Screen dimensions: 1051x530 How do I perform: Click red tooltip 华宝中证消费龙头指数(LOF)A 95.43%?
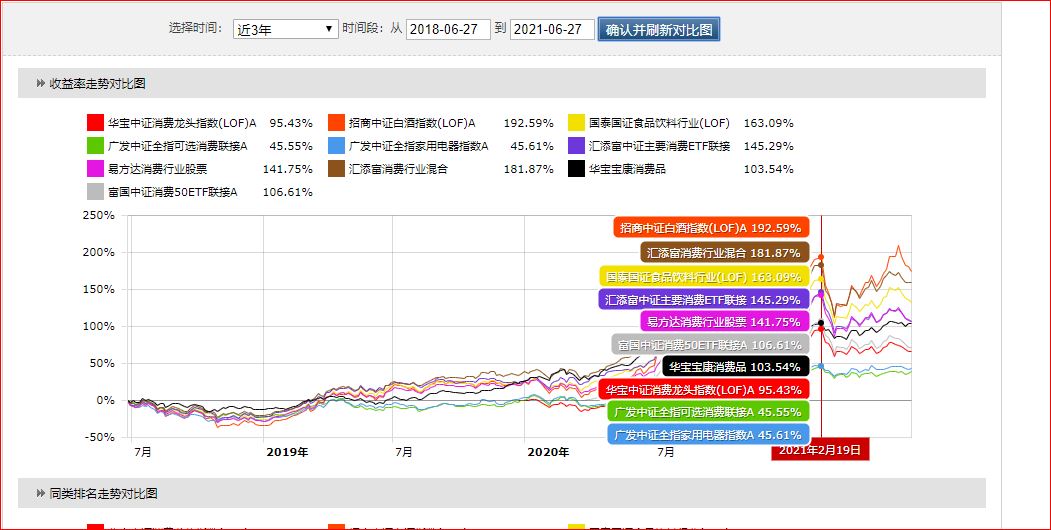click(704, 389)
